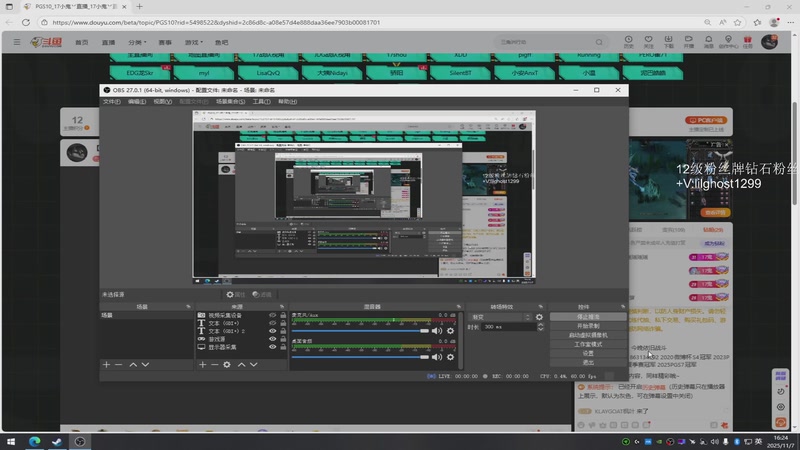Open 麦克风/Aux audio settings gear
Image resolution: width=800 pixels, height=450 pixels.
[451, 331]
